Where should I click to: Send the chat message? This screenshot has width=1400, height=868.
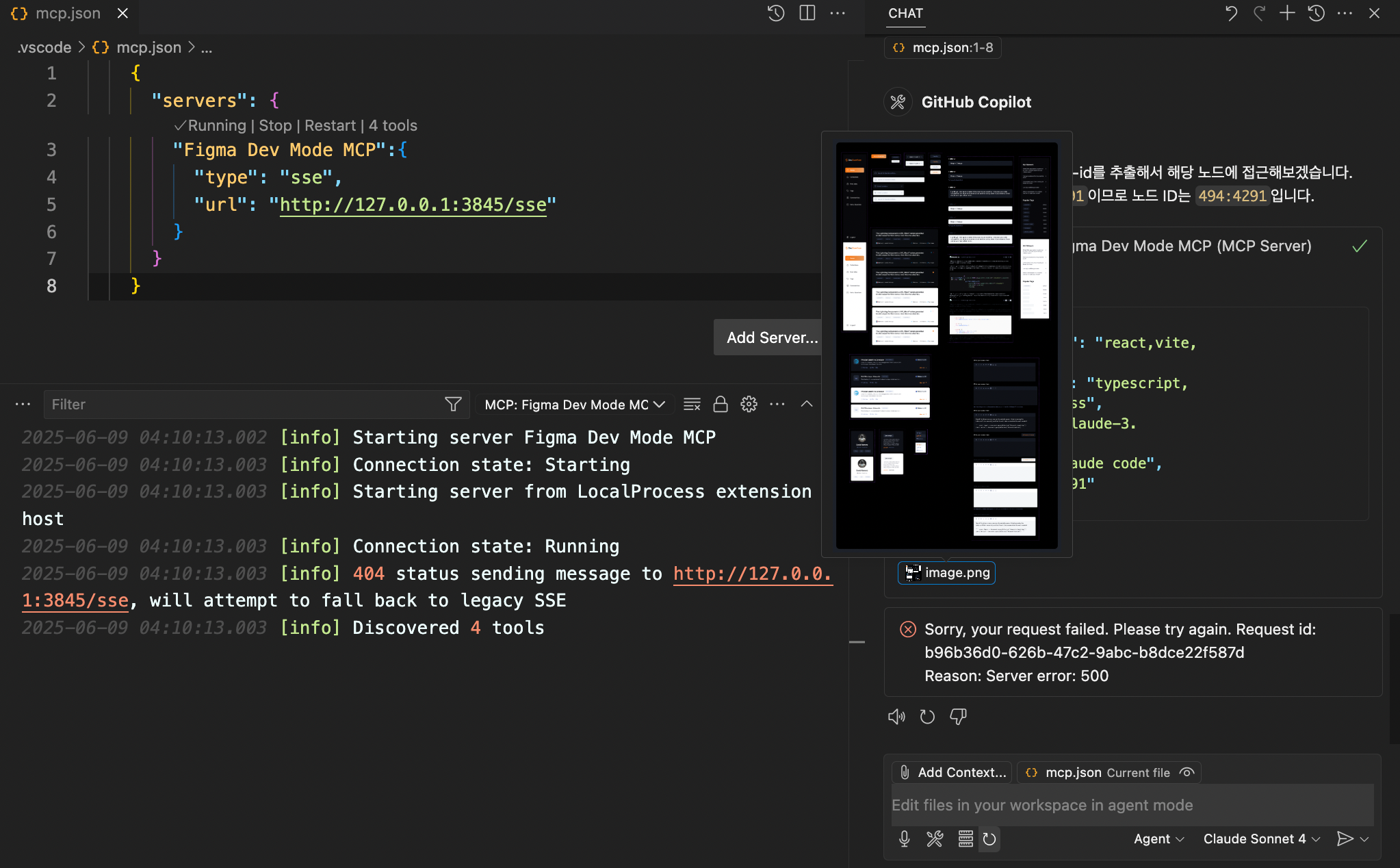[x=1344, y=839]
